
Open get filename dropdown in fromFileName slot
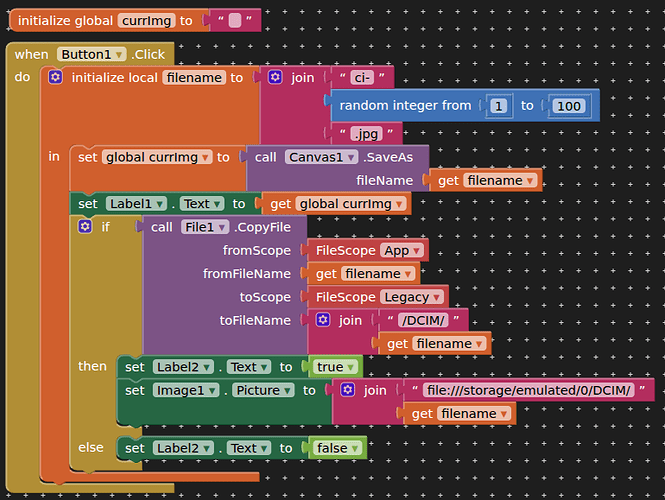(x=405, y=274)
